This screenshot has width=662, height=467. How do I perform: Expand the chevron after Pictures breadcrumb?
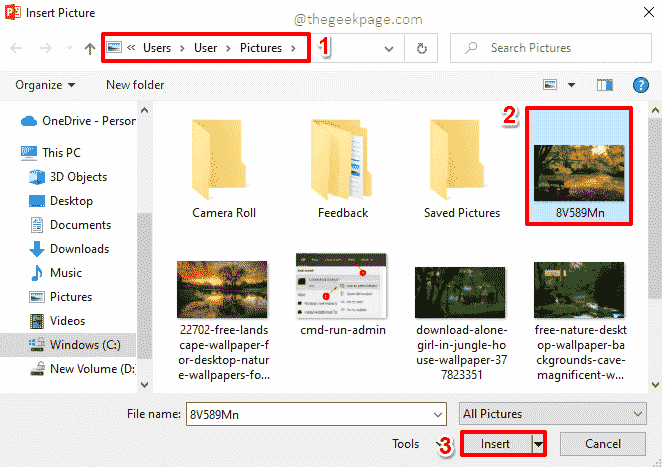tap(293, 48)
